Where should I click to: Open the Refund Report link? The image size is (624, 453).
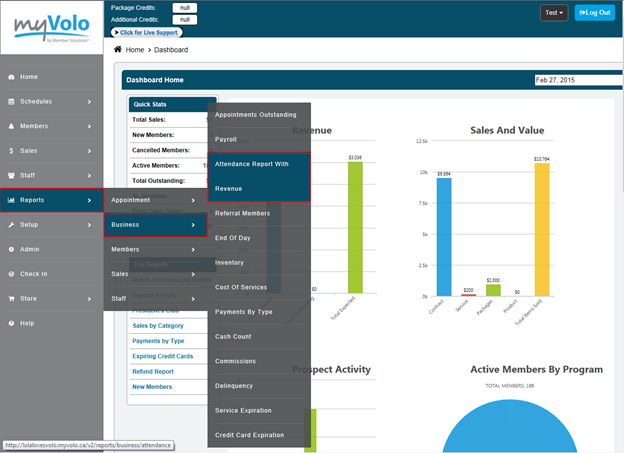click(x=153, y=370)
